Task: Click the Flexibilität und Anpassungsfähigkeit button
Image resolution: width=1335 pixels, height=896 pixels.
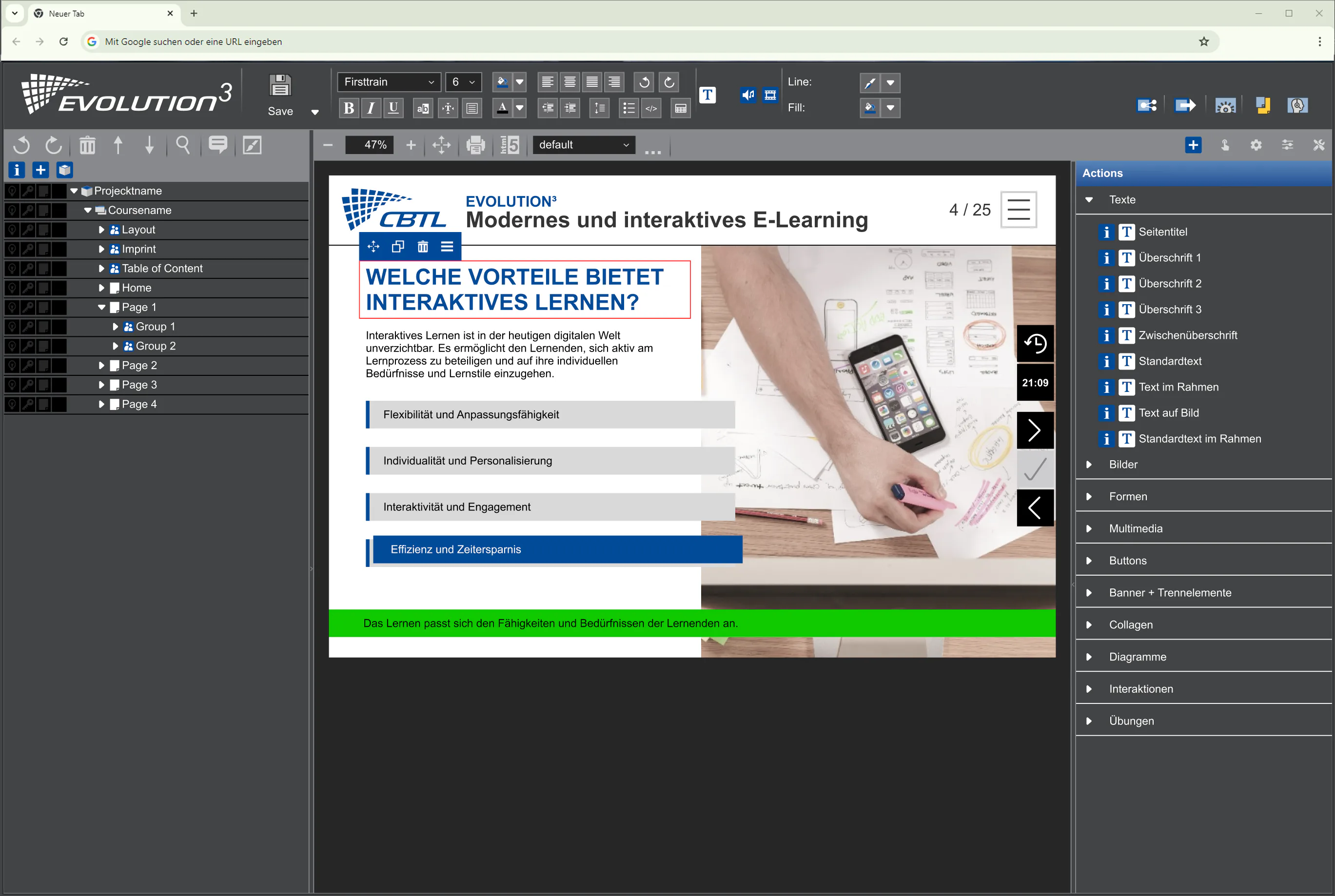Action: click(x=550, y=415)
